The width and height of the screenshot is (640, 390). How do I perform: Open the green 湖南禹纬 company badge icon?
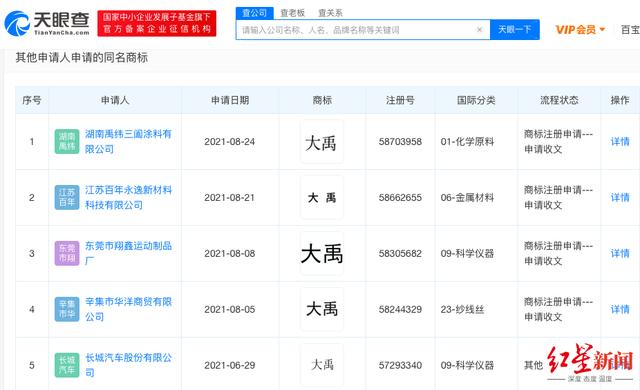click(x=67, y=141)
